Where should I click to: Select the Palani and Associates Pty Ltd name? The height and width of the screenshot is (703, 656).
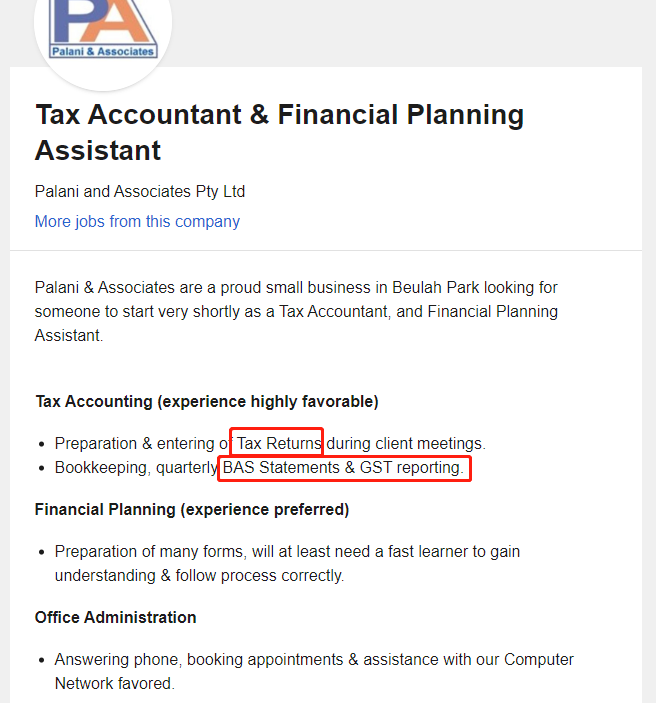coord(140,191)
